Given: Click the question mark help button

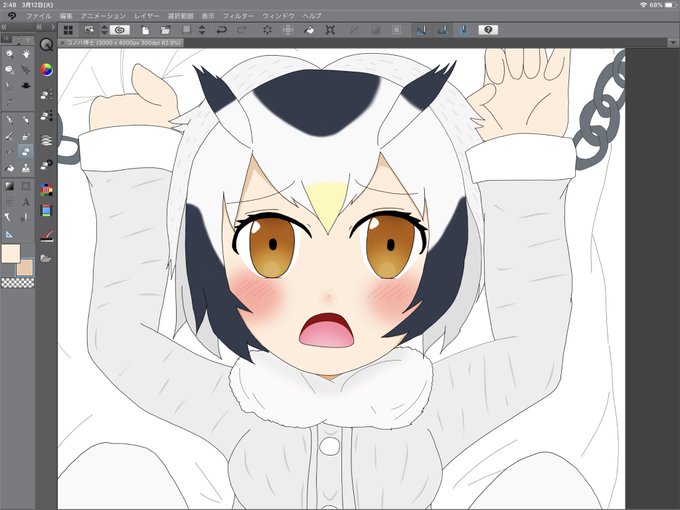Looking at the screenshot, I should [488, 30].
